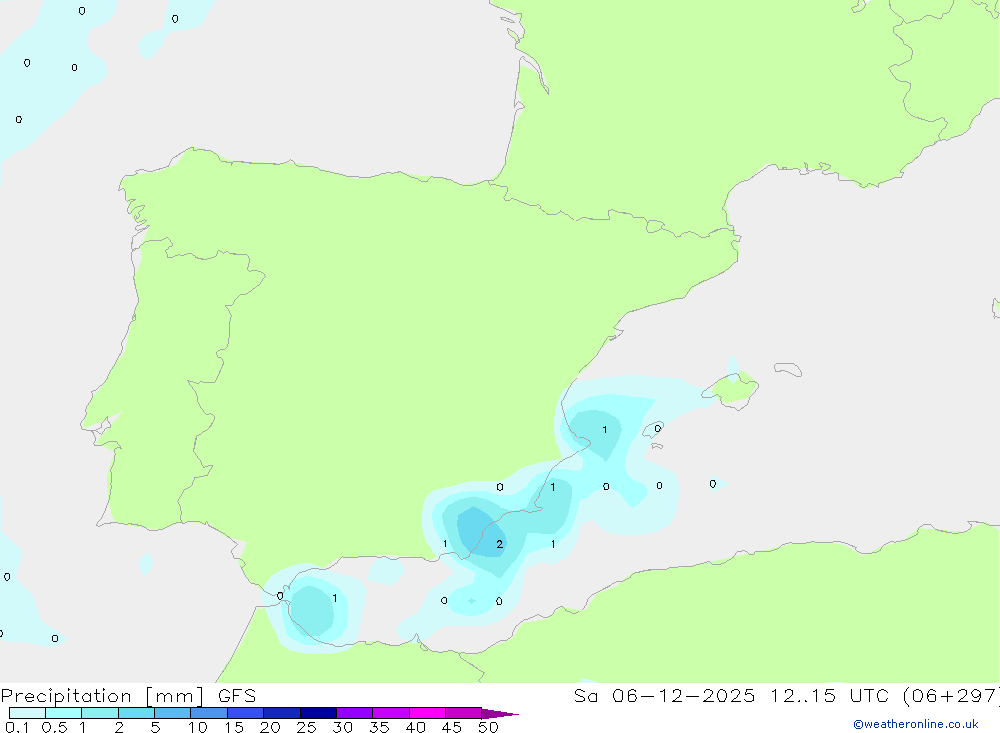Click the '45' legend scale label
Image resolution: width=1000 pixels, height=733 pixels.
452,727
